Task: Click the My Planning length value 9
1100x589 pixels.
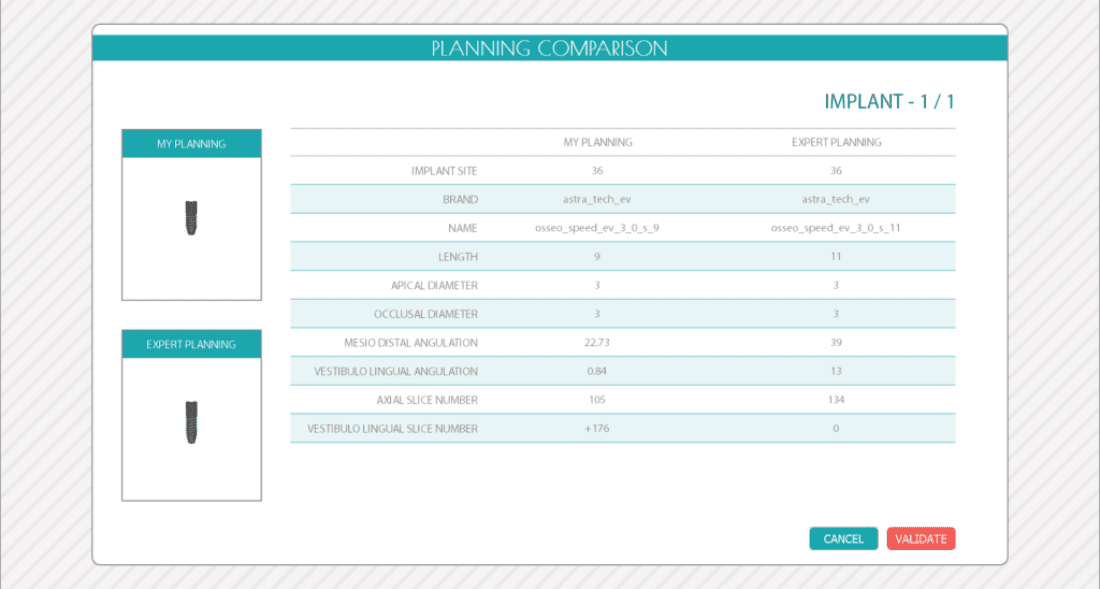Action: [597, 257]
